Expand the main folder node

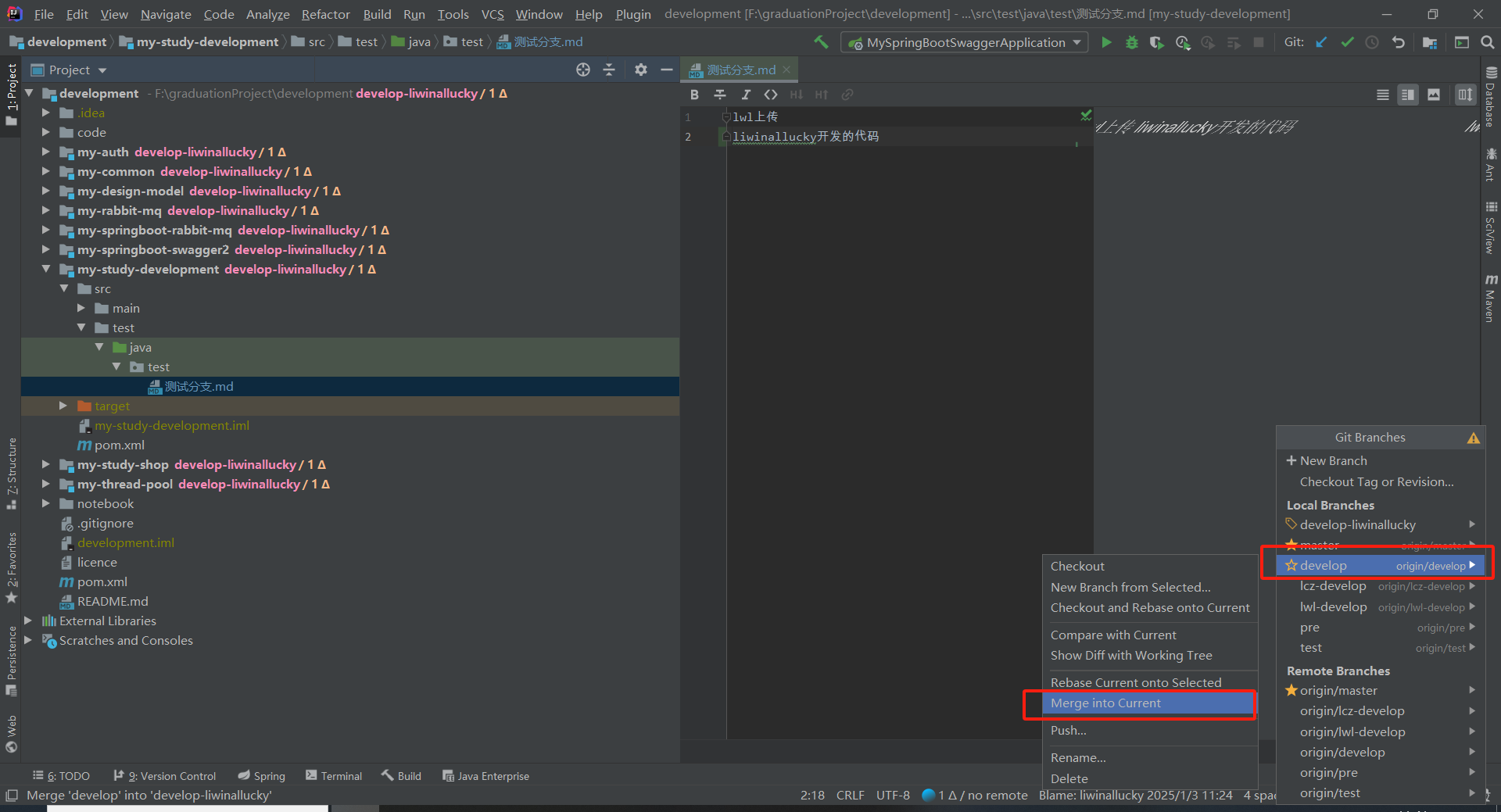tap(81, 308)
